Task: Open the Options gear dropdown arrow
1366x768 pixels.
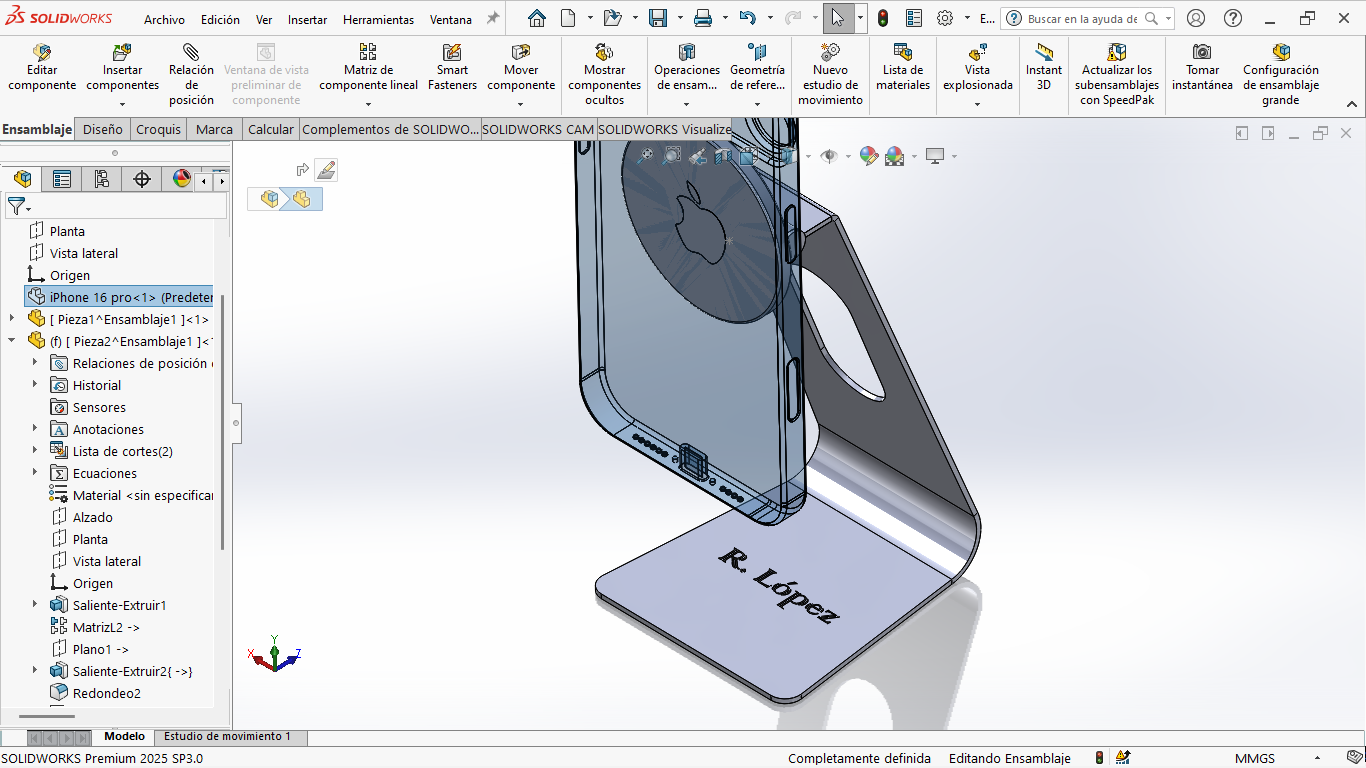Action: click(x=967, y=18)
